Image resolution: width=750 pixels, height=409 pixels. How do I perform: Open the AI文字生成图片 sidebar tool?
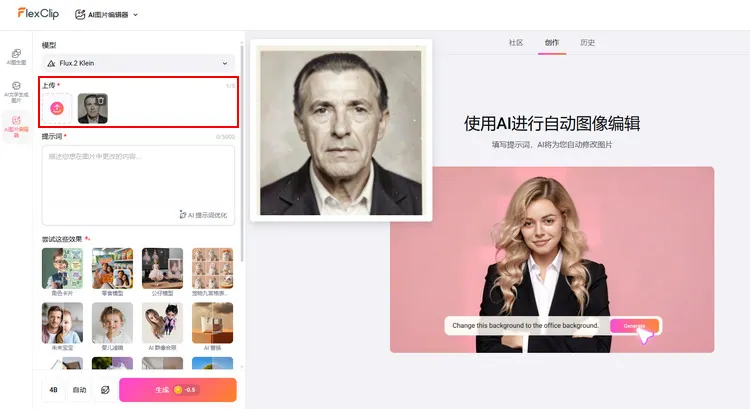(16, 92)
